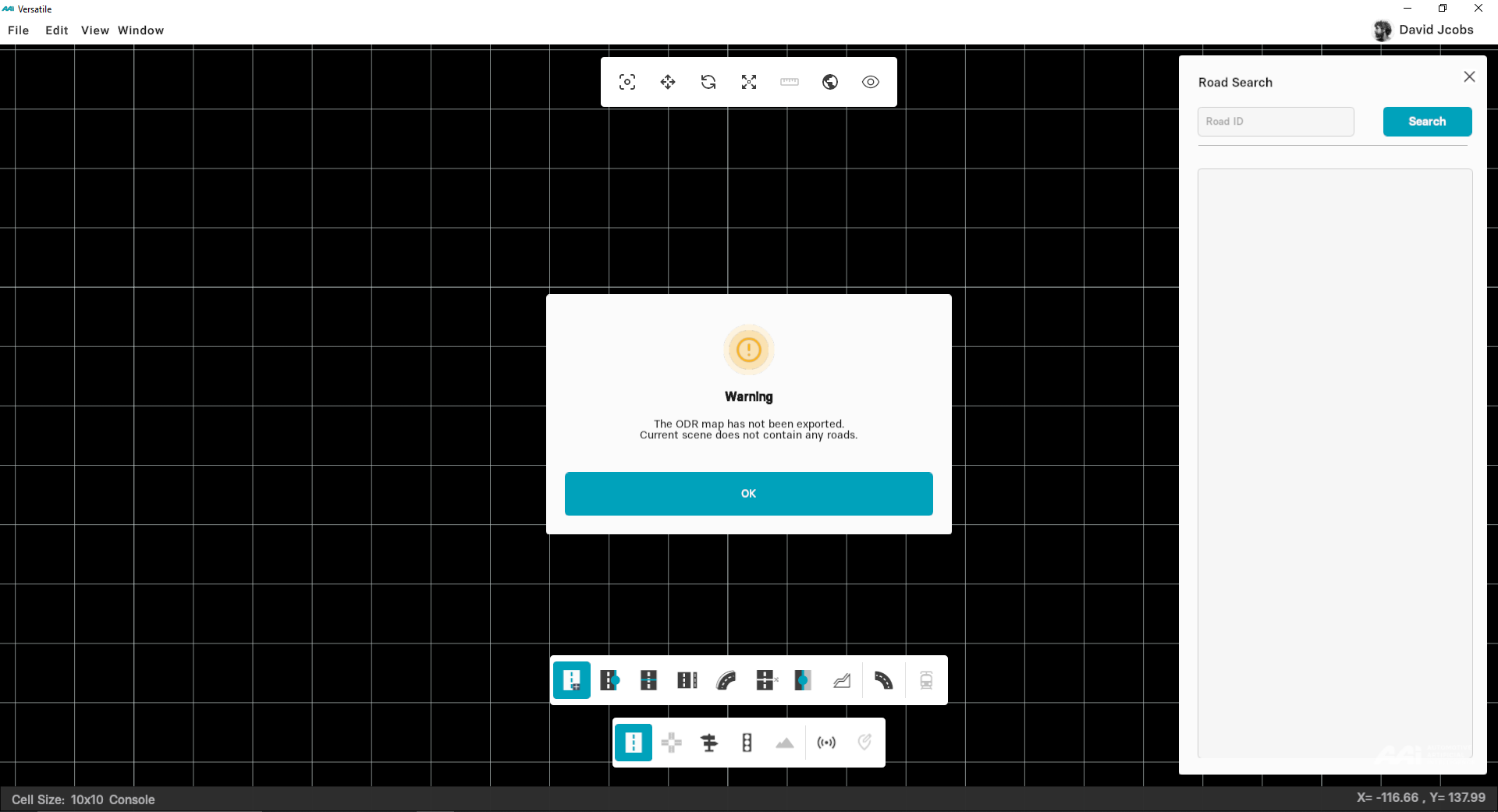Click the focus/center view icon in top toolbar

point(627,82)
